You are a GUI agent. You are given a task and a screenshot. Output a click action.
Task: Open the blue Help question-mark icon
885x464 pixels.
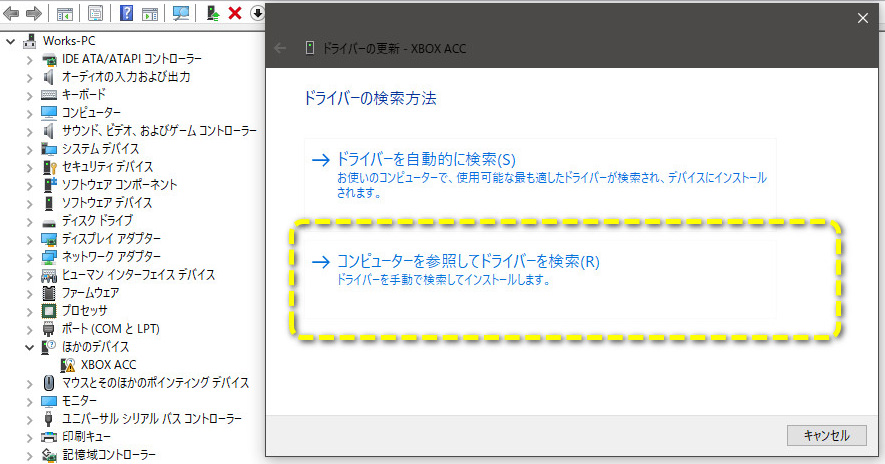[126, 13]
